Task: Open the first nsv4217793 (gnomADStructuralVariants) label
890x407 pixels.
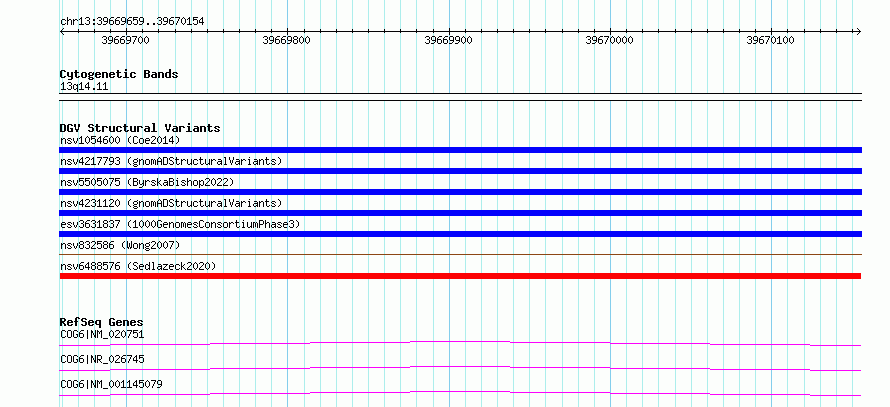Action: [x=171, y=161]
